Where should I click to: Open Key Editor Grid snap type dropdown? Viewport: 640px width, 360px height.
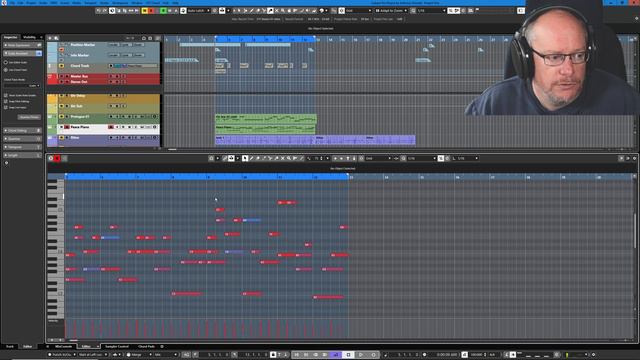pyautogui.click(x=378, y=158)
